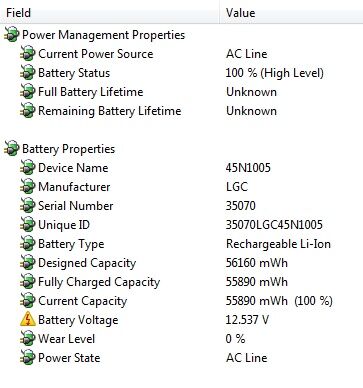Click the Battery Type row icon
This screenshot has height=388, width=363.
coord(28,243)
